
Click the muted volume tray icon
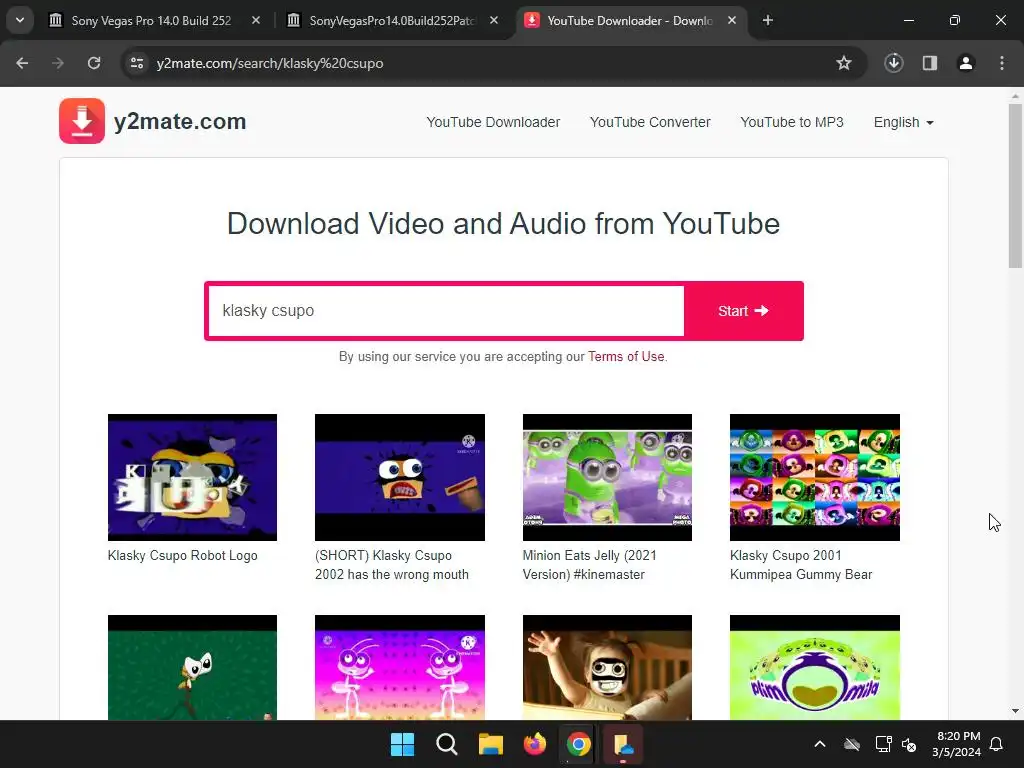tap(909, 744)
